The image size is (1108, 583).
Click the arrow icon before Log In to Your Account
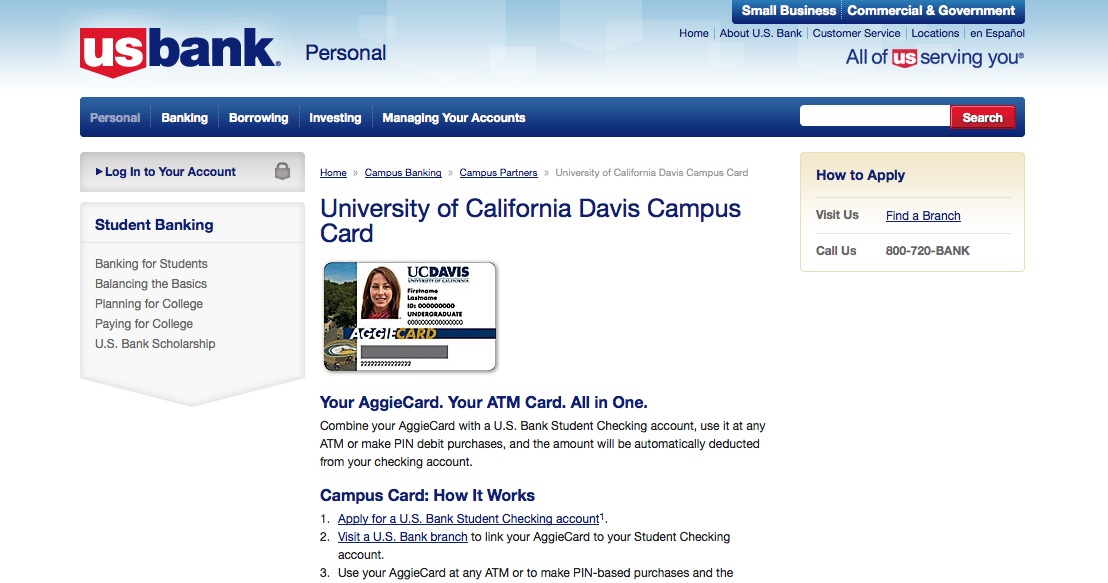pos(99,172)
